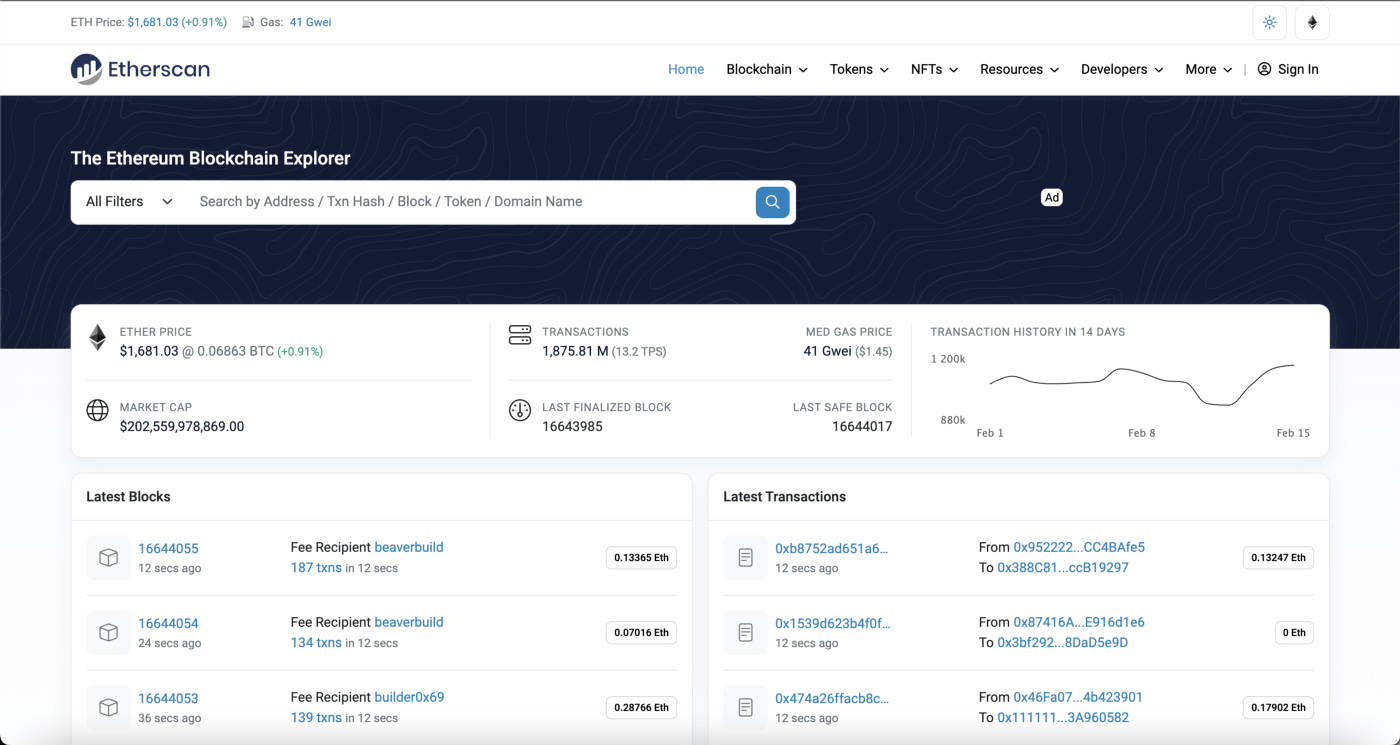Click the Etherscan logo
The height and width of the screenshot is (745, 1400).
click(140, 69)
